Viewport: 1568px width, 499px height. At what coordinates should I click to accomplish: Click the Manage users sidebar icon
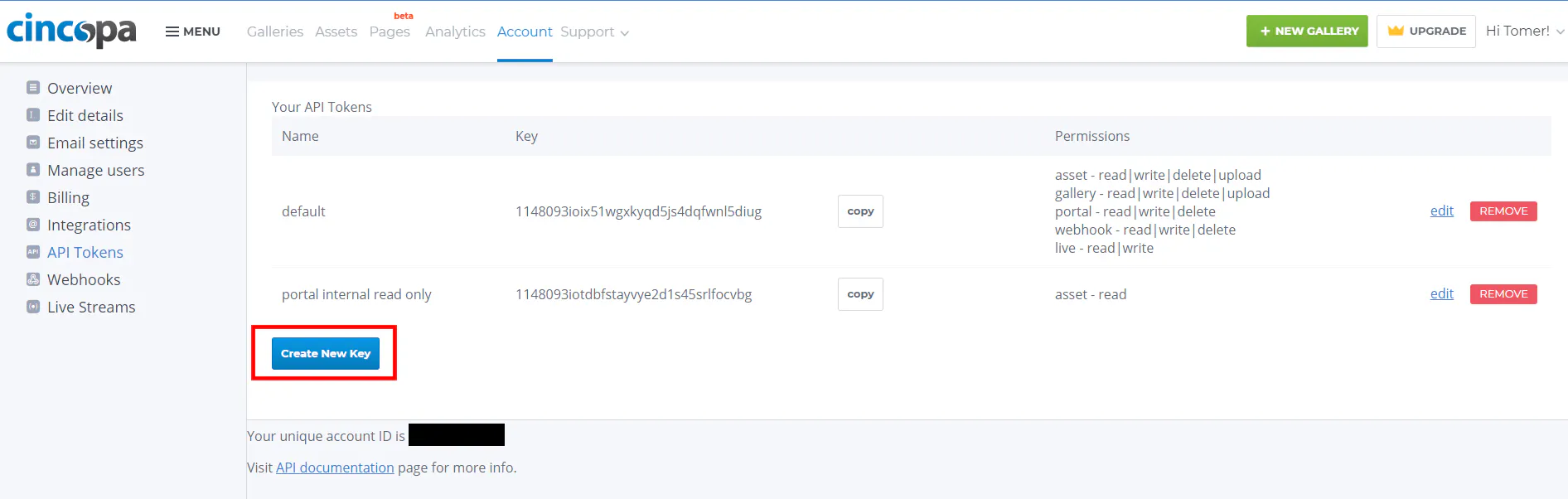[33, 169]
